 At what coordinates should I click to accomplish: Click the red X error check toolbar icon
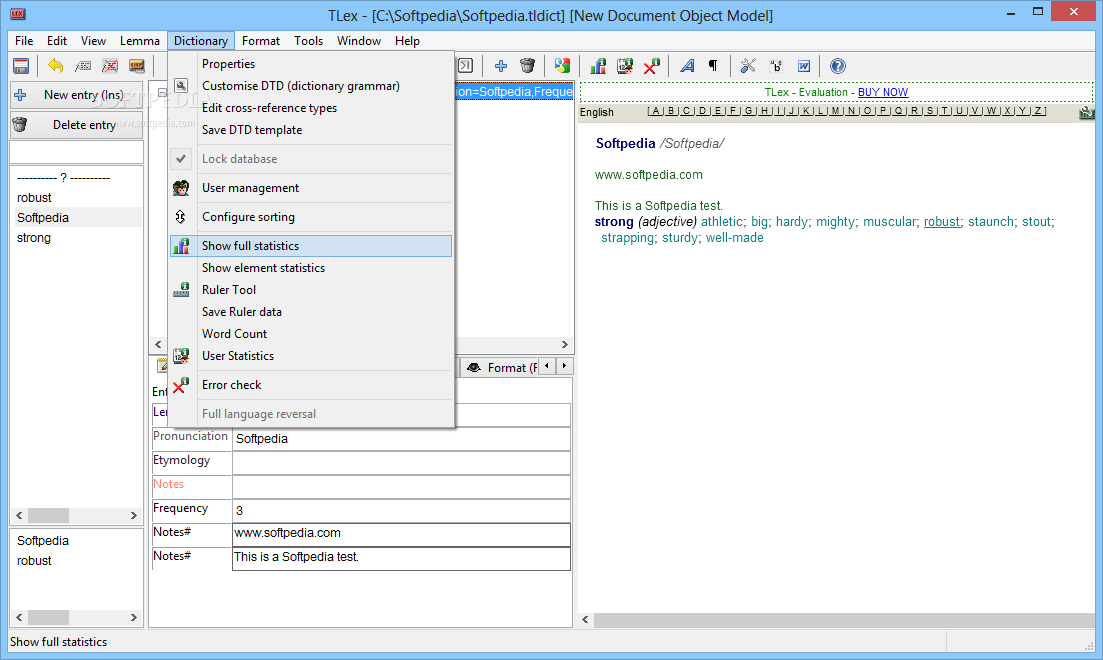(x=652, y=66)
